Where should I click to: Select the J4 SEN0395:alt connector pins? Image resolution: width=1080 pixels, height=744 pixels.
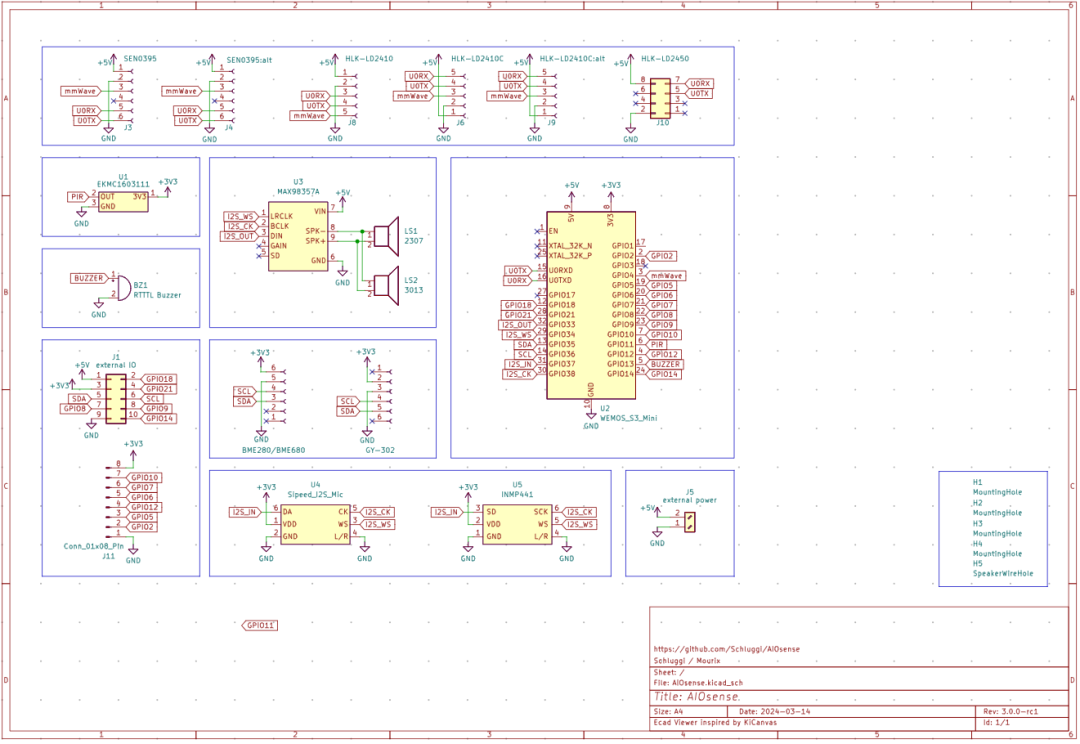click(x=226, y=96)
